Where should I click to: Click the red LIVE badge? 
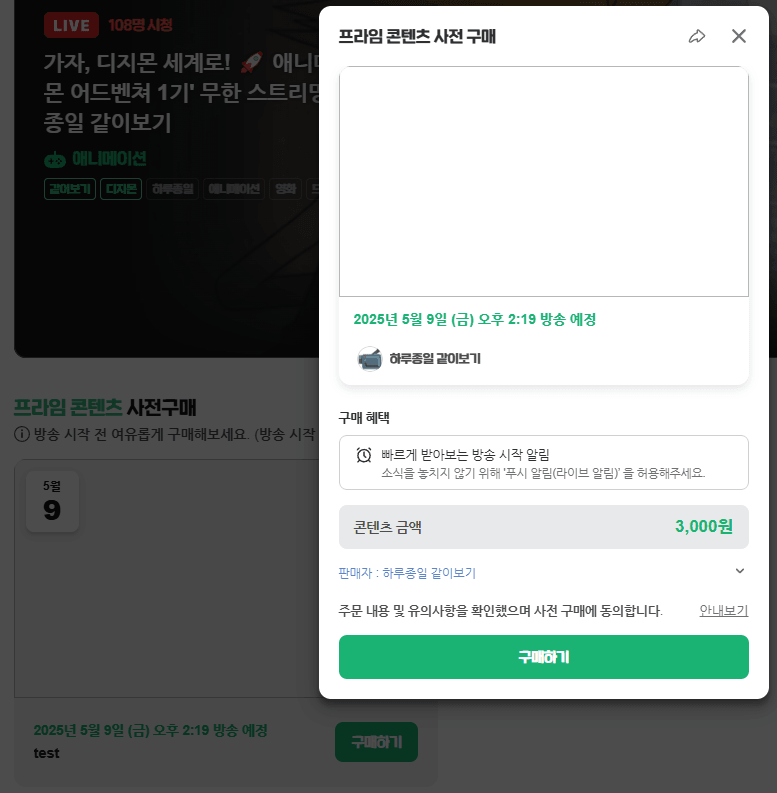click(x=71, y=25)
